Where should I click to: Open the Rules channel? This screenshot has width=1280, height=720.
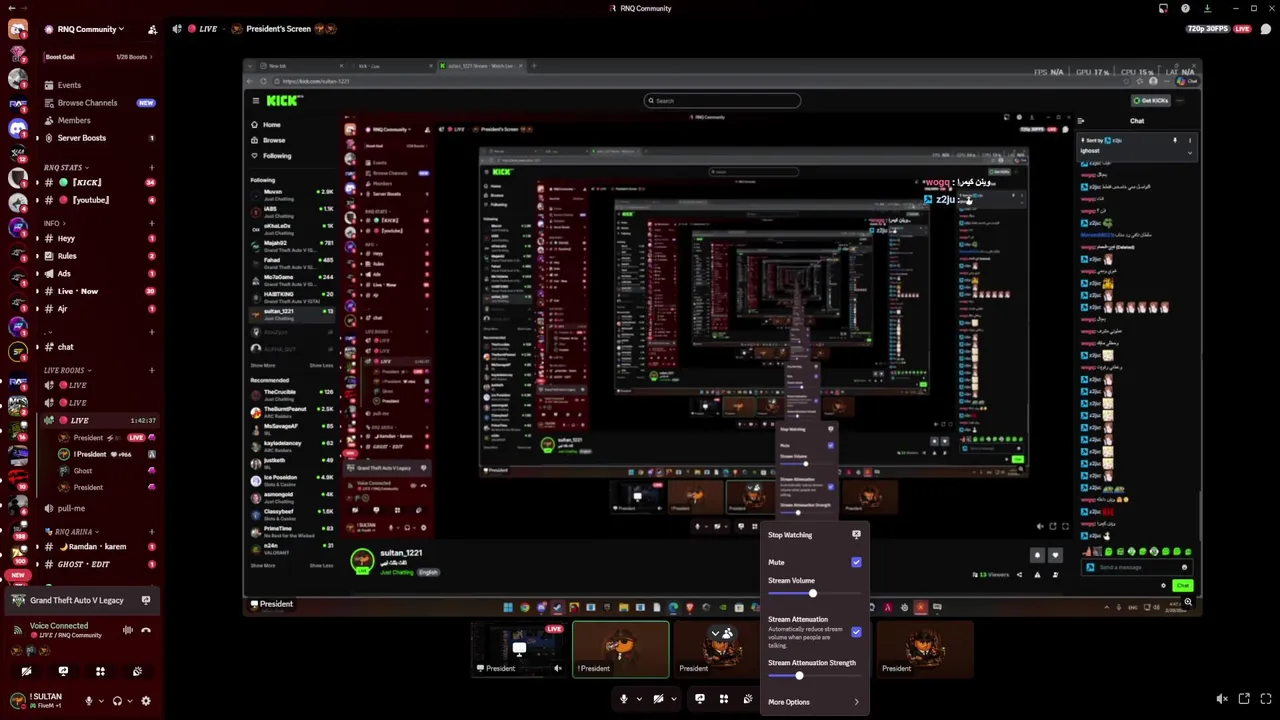point(98,256)
